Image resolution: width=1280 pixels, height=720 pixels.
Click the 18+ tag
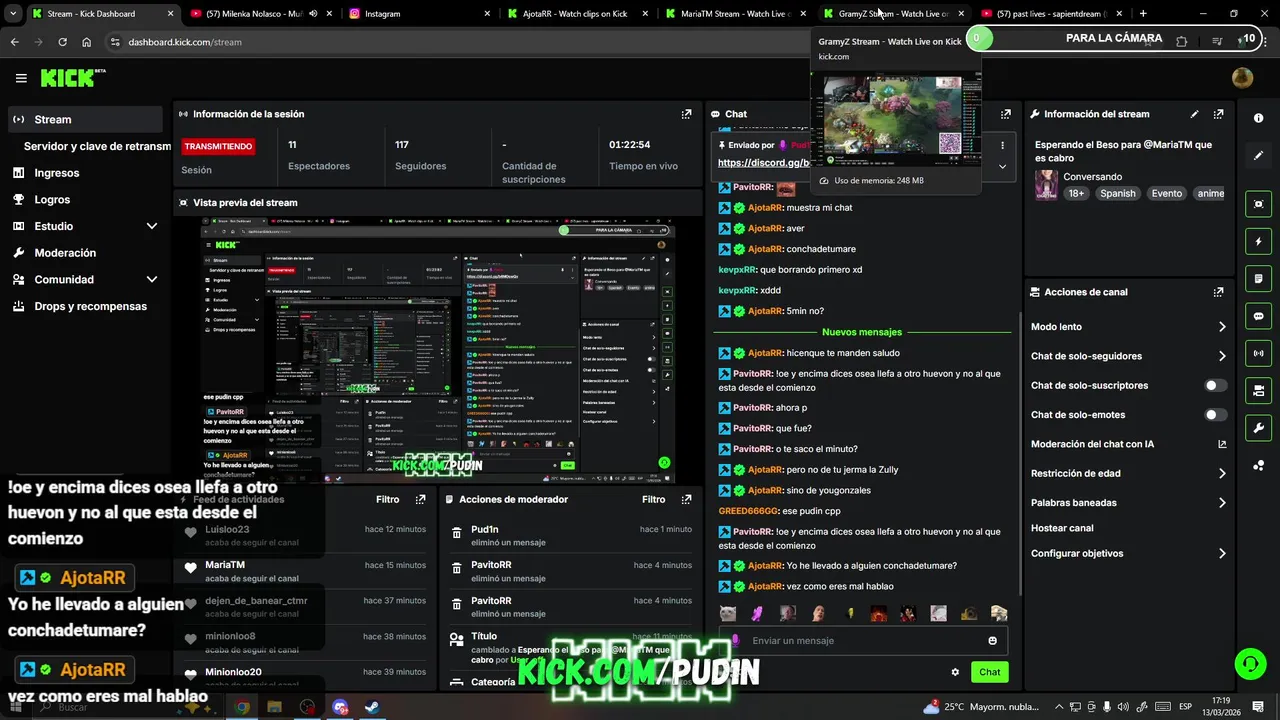point(1076,193)
